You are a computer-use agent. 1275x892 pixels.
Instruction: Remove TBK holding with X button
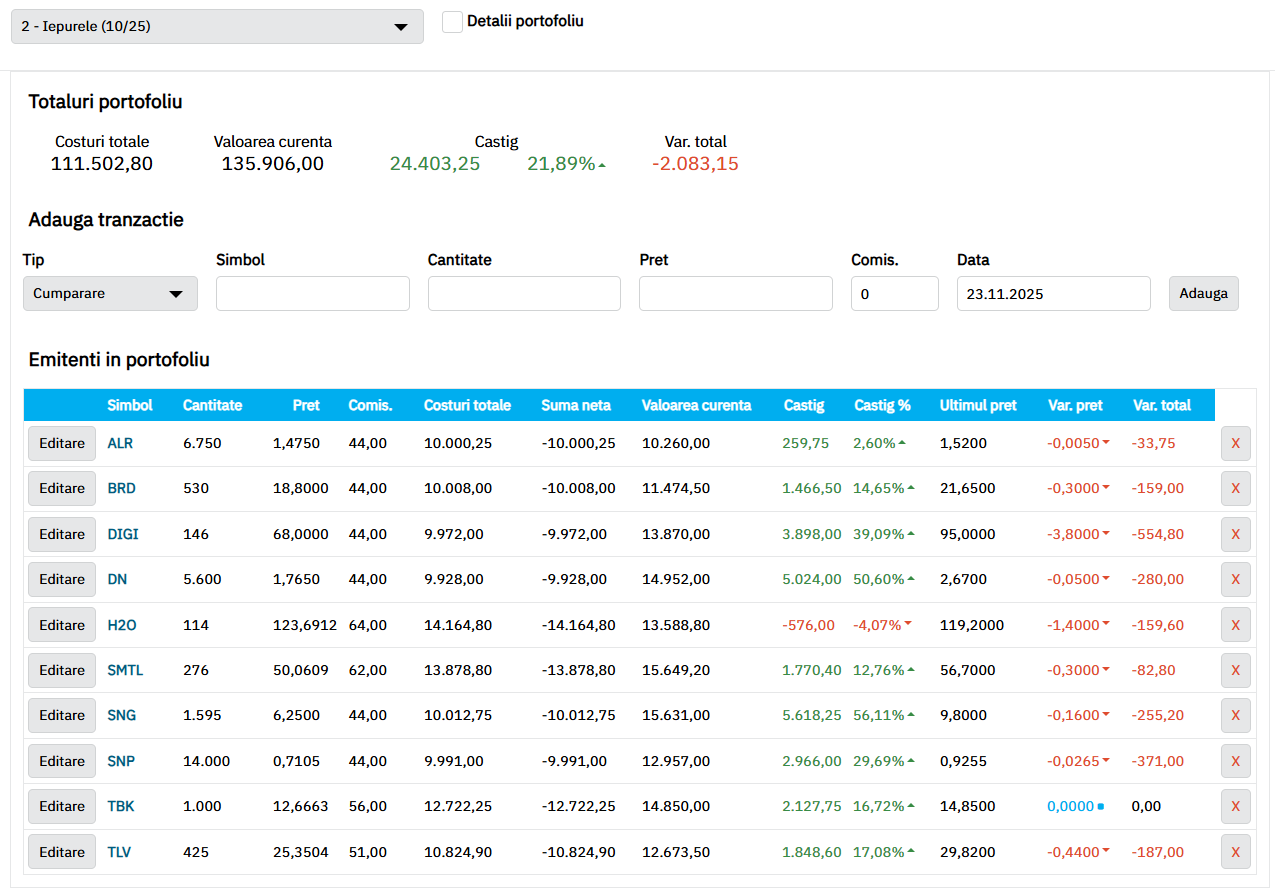click(x=1235, y=806)
